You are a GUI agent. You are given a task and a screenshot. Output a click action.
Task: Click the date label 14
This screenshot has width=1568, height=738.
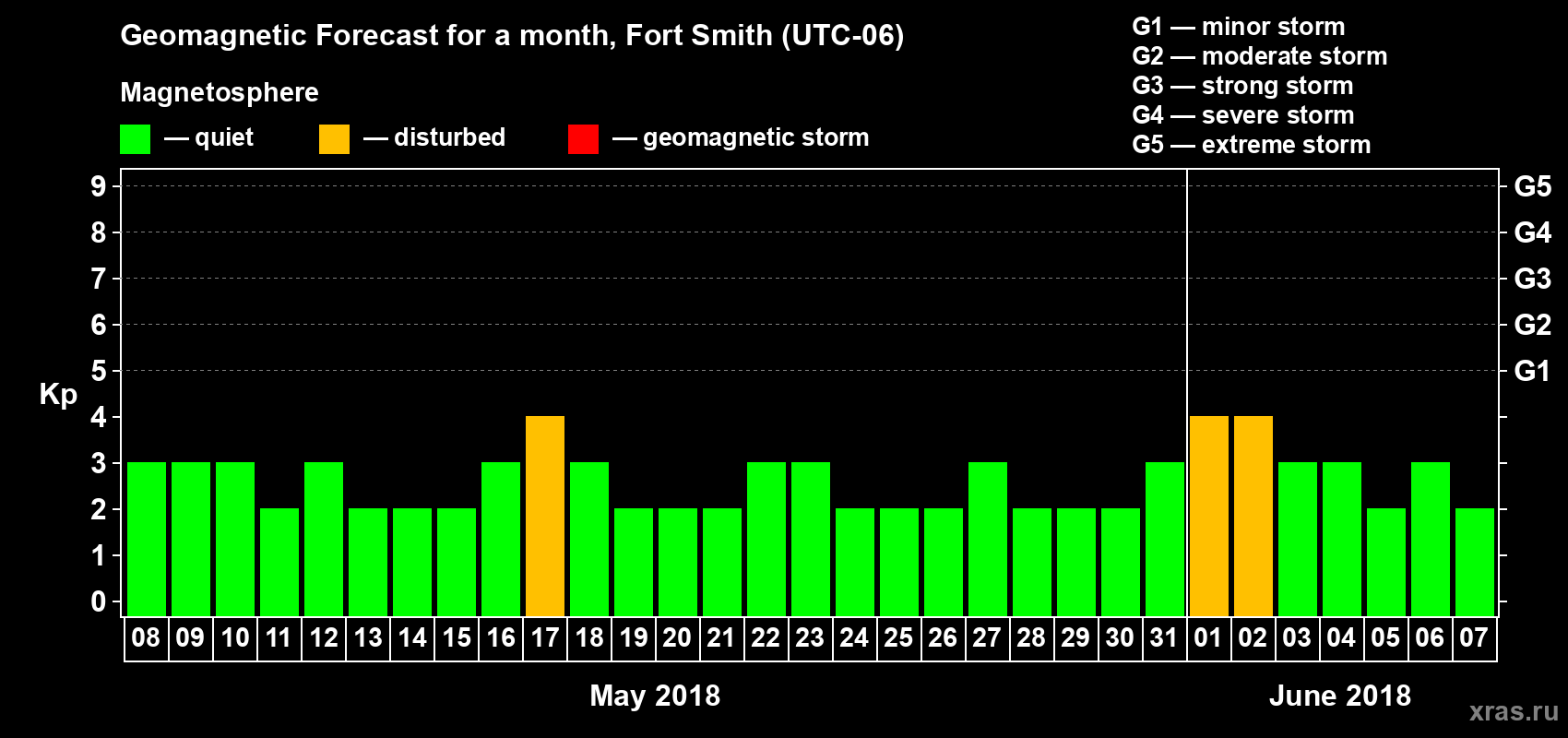point(411,638)
